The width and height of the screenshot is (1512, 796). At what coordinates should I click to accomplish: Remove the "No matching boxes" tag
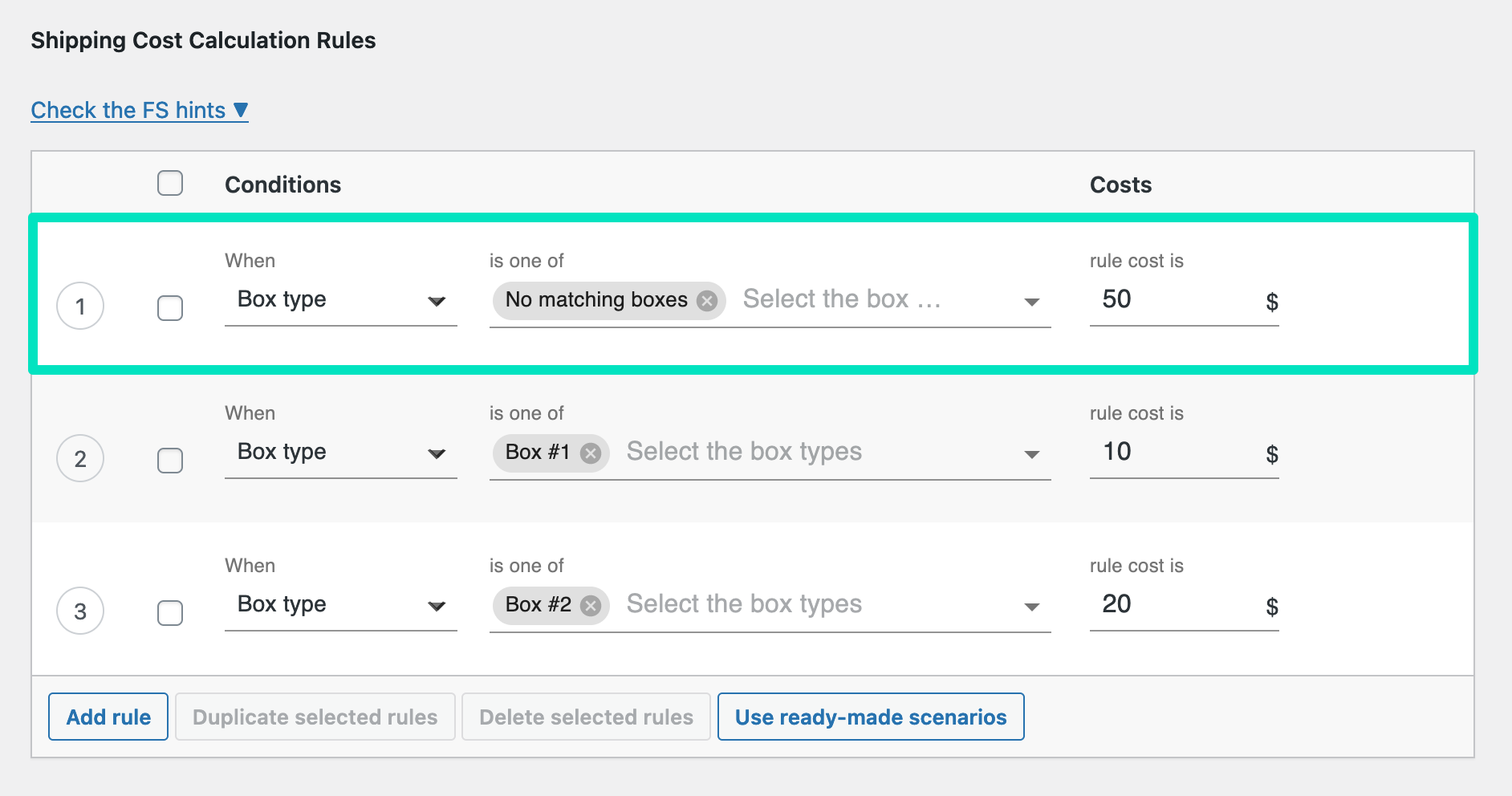pos(707,300)
